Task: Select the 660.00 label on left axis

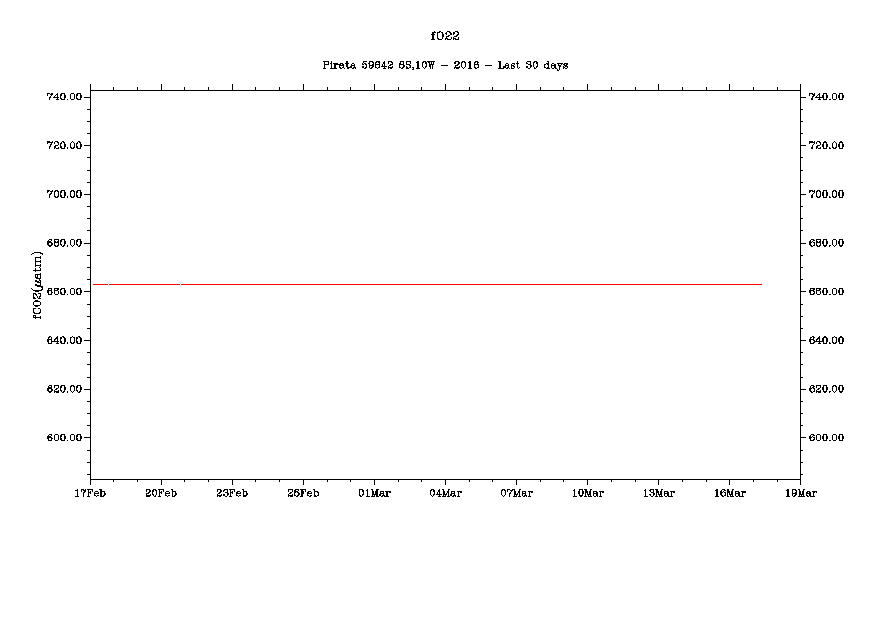Action: 63,292
